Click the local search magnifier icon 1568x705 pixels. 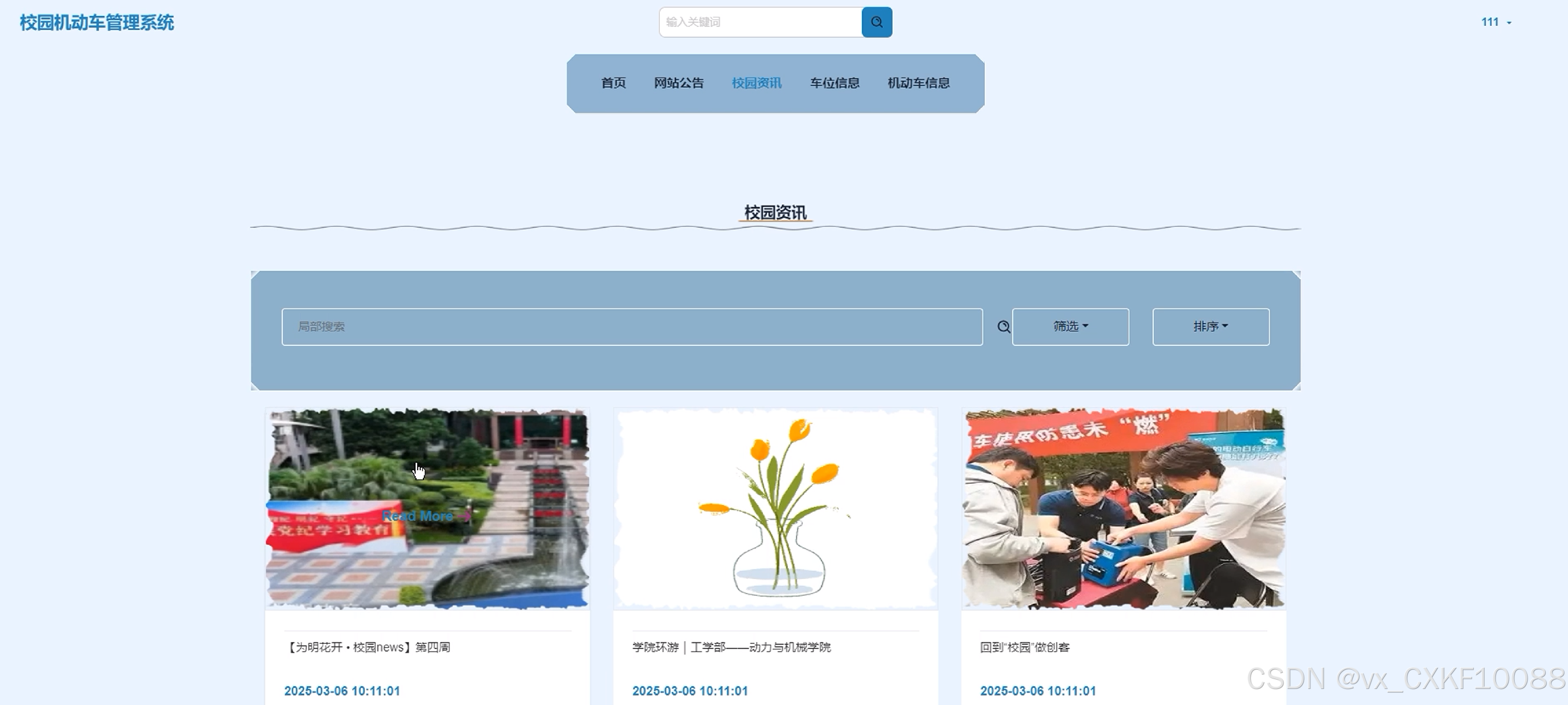tap(1004, 327)
